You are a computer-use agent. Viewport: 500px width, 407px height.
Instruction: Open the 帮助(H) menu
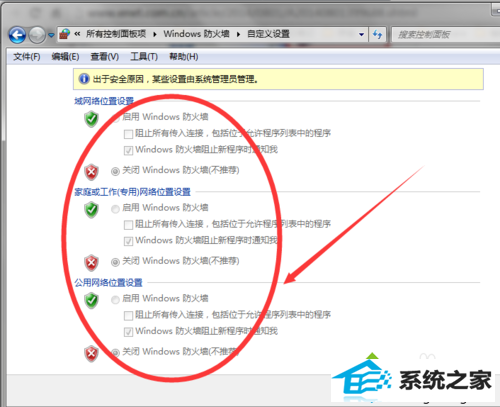(x=184, y=57)
